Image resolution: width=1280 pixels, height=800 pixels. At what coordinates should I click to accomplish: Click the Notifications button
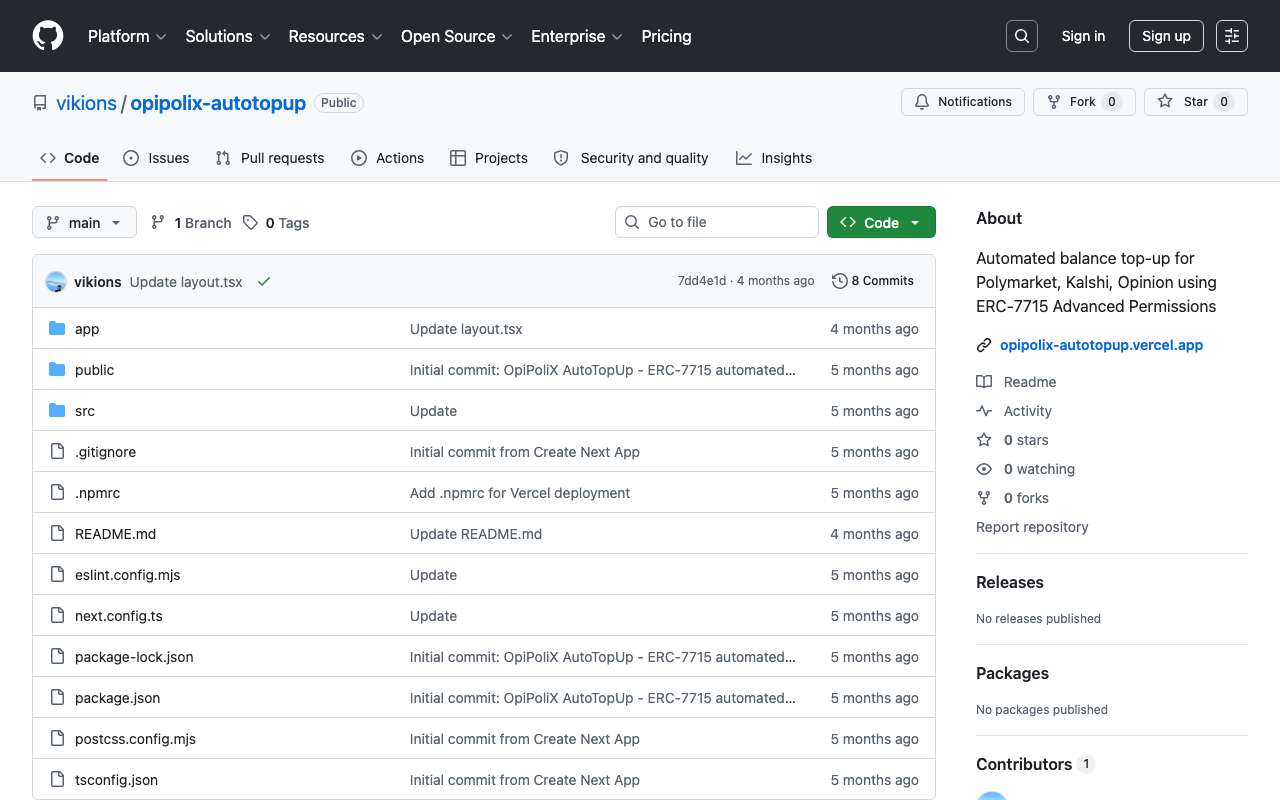pyautogui.click(x=963, y=102)
